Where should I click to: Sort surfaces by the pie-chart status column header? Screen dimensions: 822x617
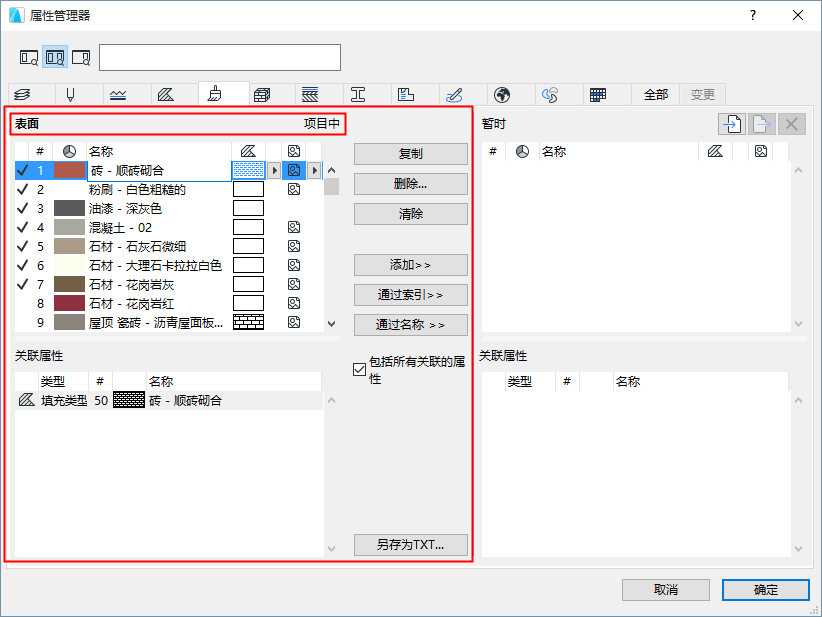click(x=69, y=151)
